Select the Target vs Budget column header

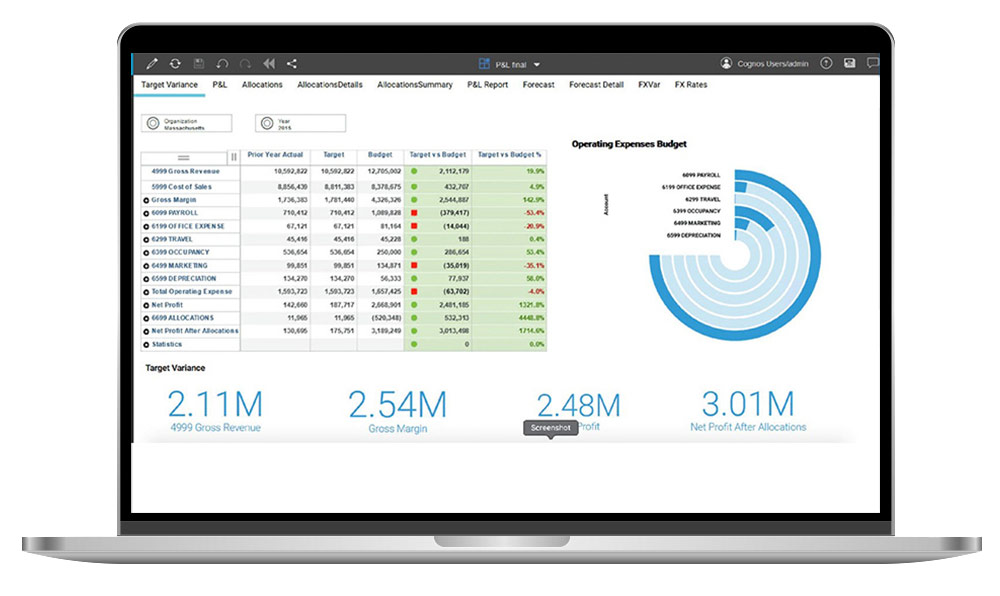[x=438, y=155]
